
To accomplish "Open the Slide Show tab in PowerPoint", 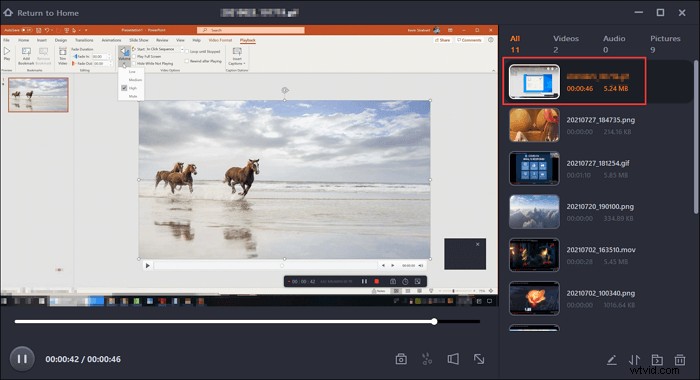I will [138, 40].
